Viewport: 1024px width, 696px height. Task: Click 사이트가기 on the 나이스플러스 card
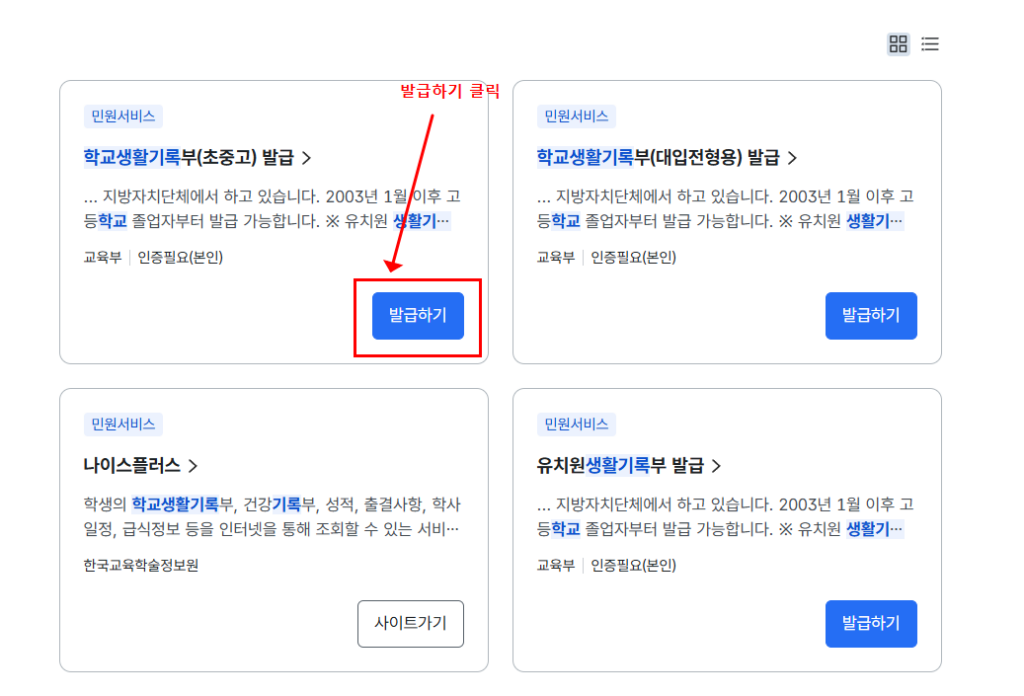(x=411, y=623)
